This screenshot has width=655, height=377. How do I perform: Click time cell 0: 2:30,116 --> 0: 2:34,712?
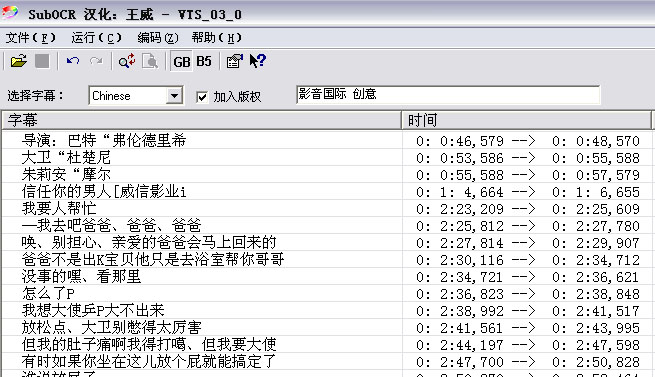pyautogui.click(x=528, y=260)
